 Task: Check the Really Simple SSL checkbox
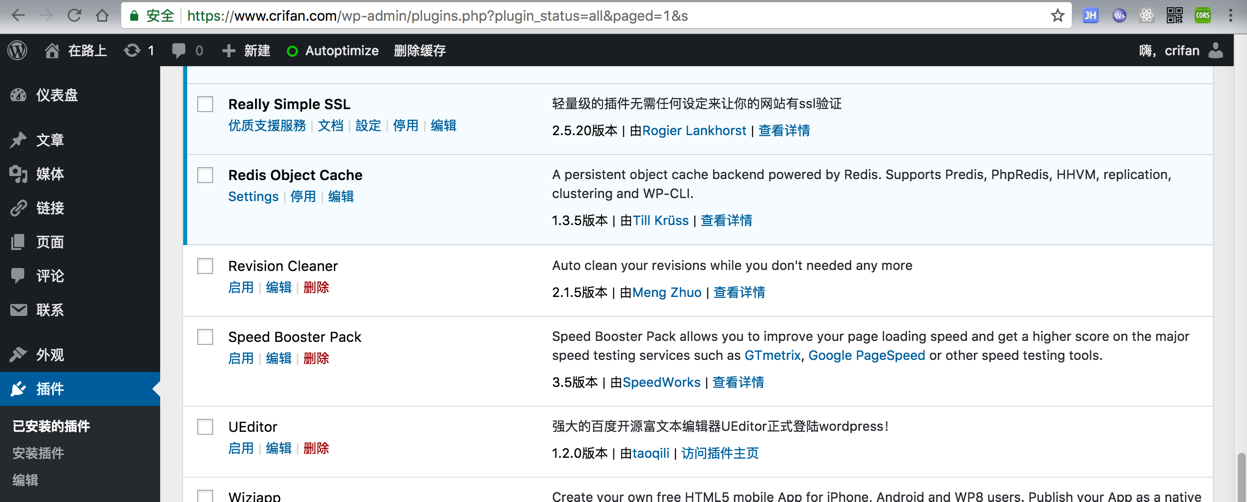click(205, 104)
